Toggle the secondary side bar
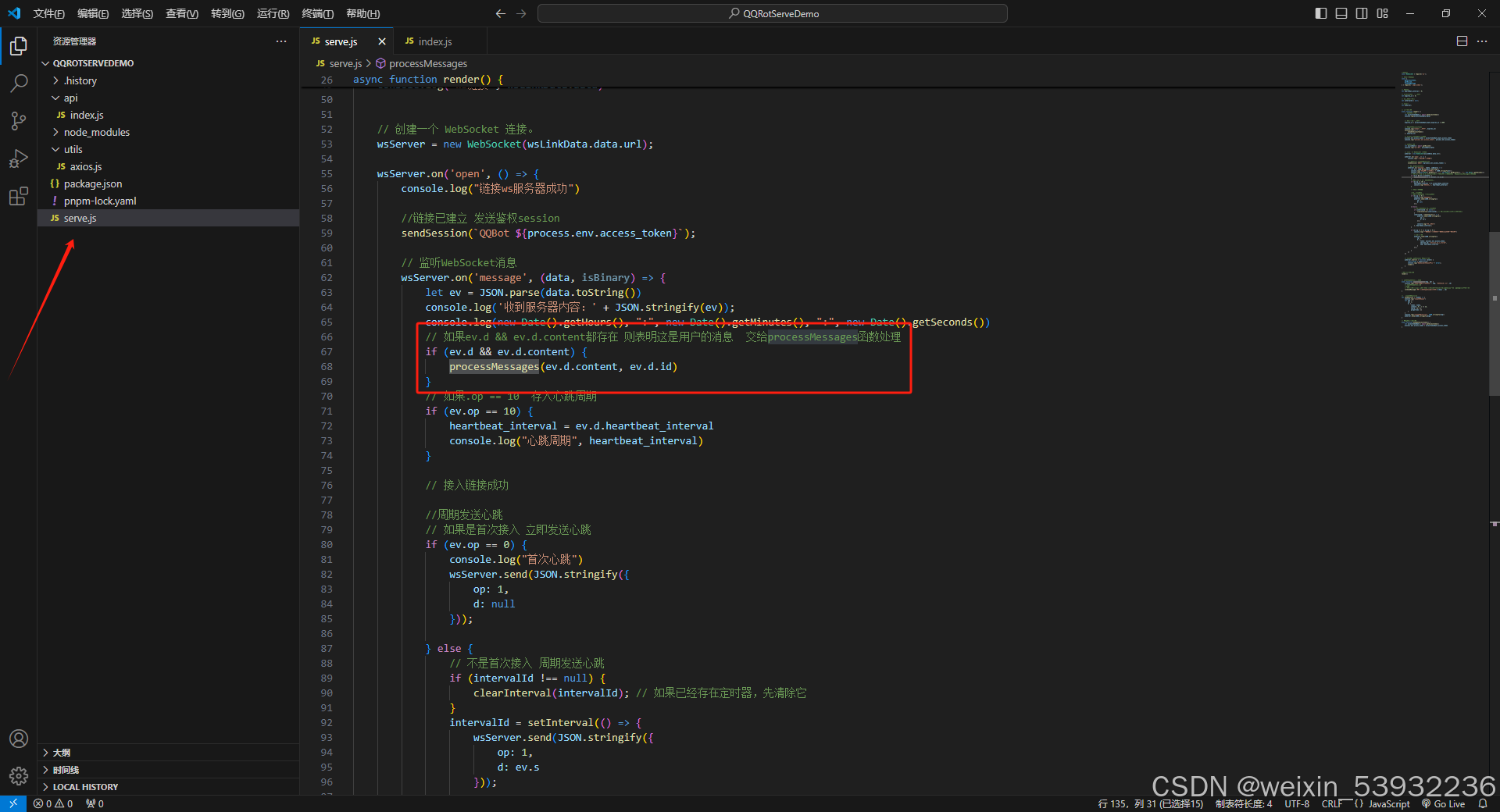Screen dimensions: 1500x812 [1362, 13]
